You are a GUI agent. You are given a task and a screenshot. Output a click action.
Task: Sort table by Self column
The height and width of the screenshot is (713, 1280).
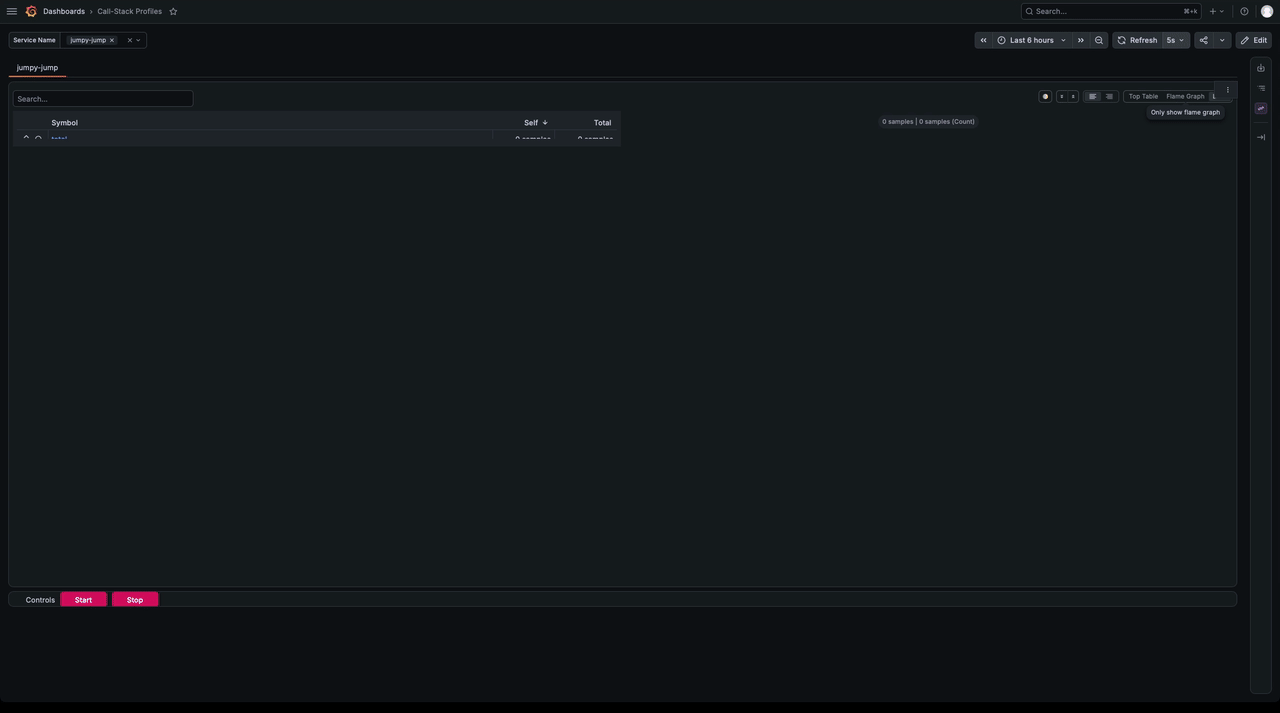(x=535, y=123)
